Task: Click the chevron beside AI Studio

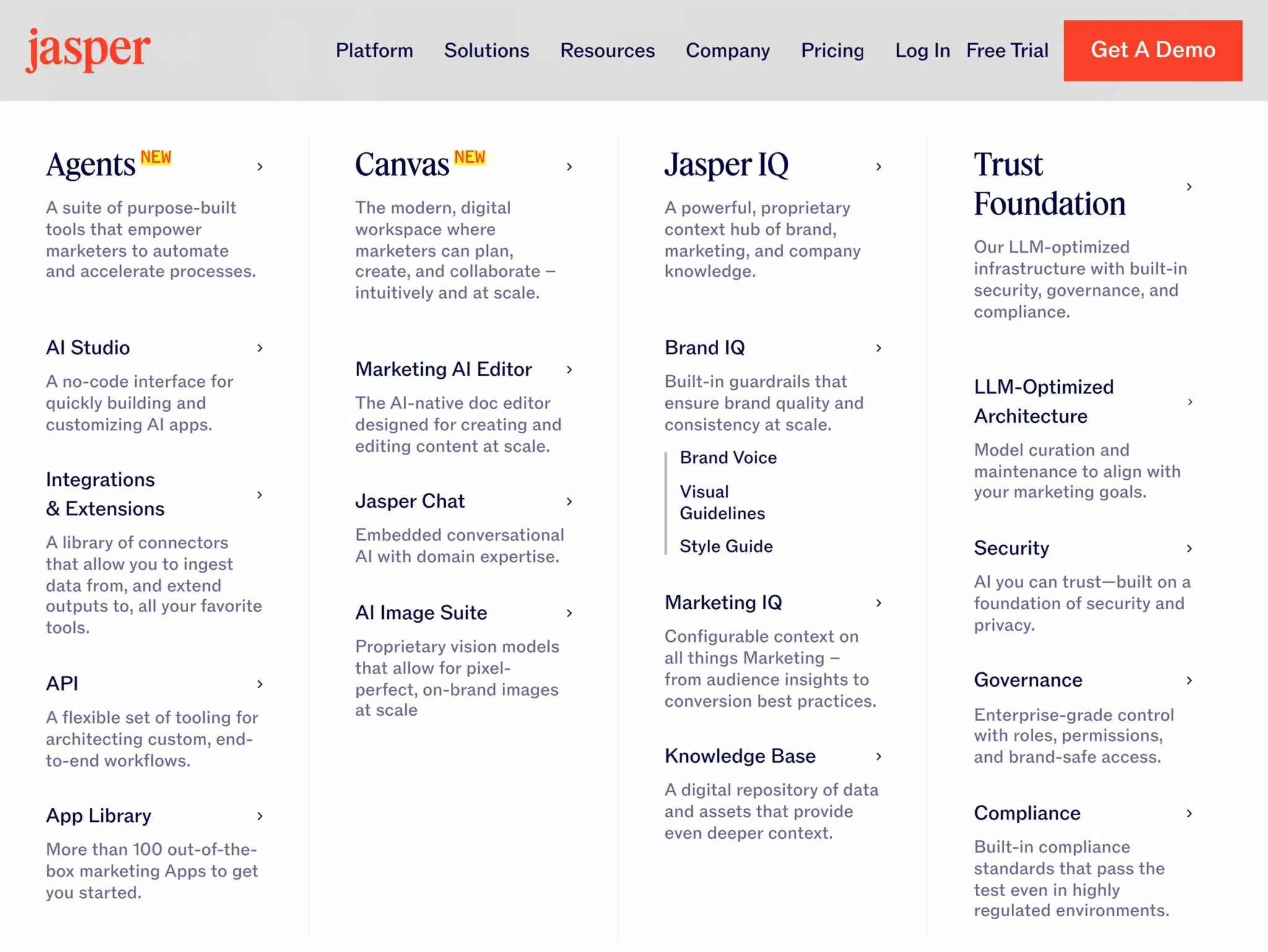Action: click(260, 348)
